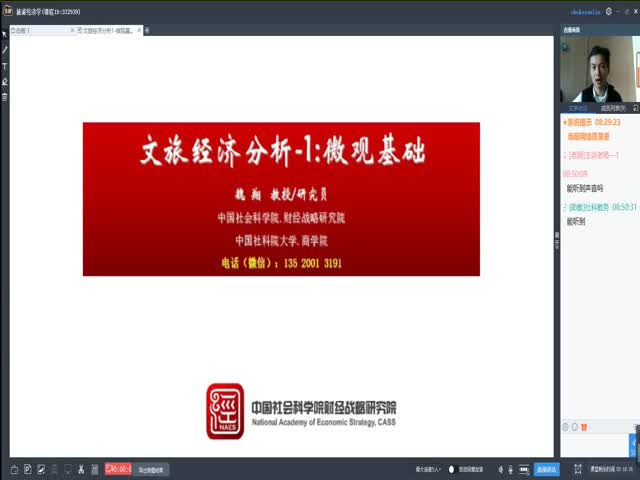Click the speaker volume icon
The image size is (640, 480).
coord(500,470)
